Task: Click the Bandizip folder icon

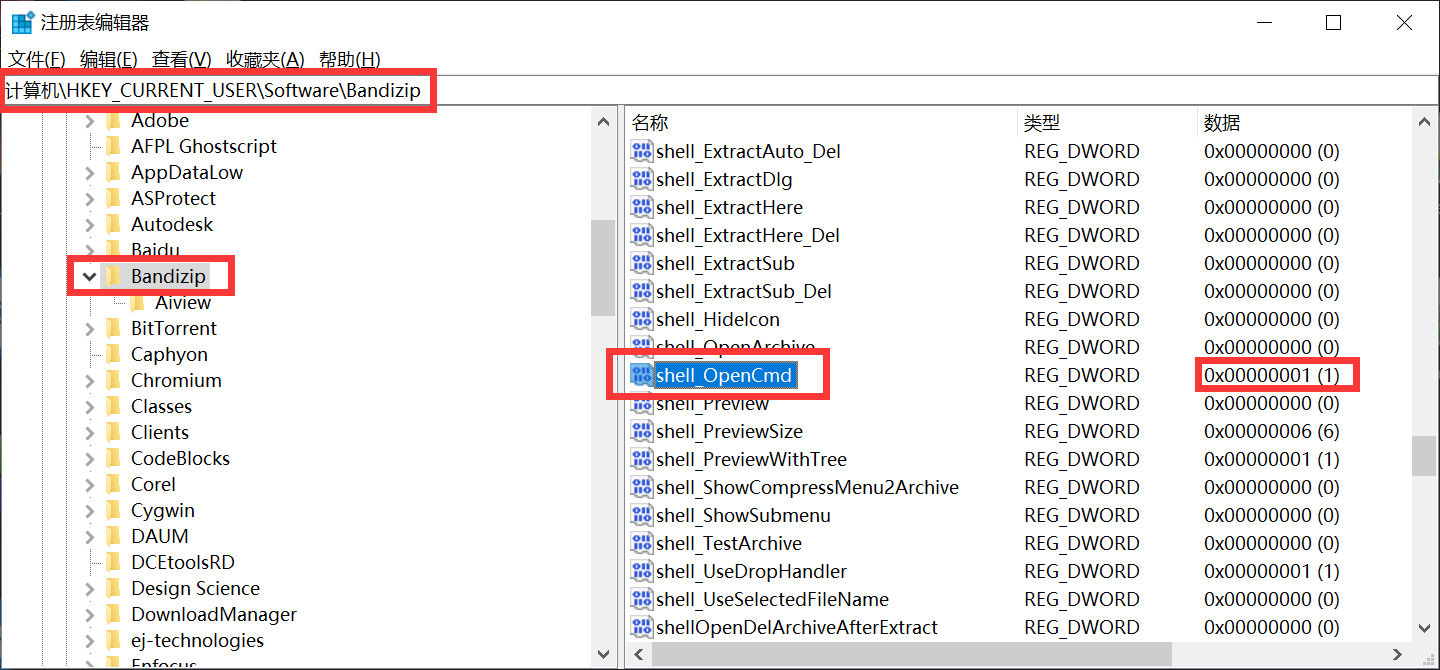Action: click(x=114, y=277)
